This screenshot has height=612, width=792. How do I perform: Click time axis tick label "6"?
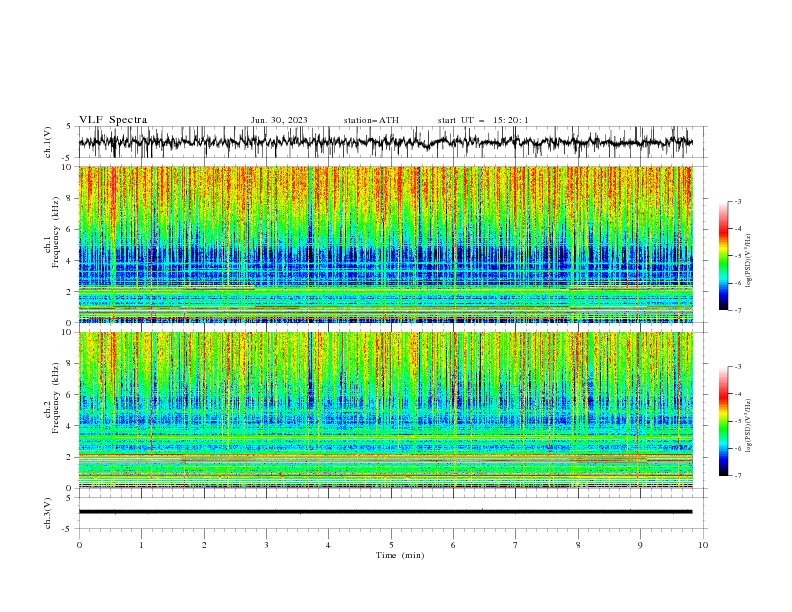click(x=453, y=545)
